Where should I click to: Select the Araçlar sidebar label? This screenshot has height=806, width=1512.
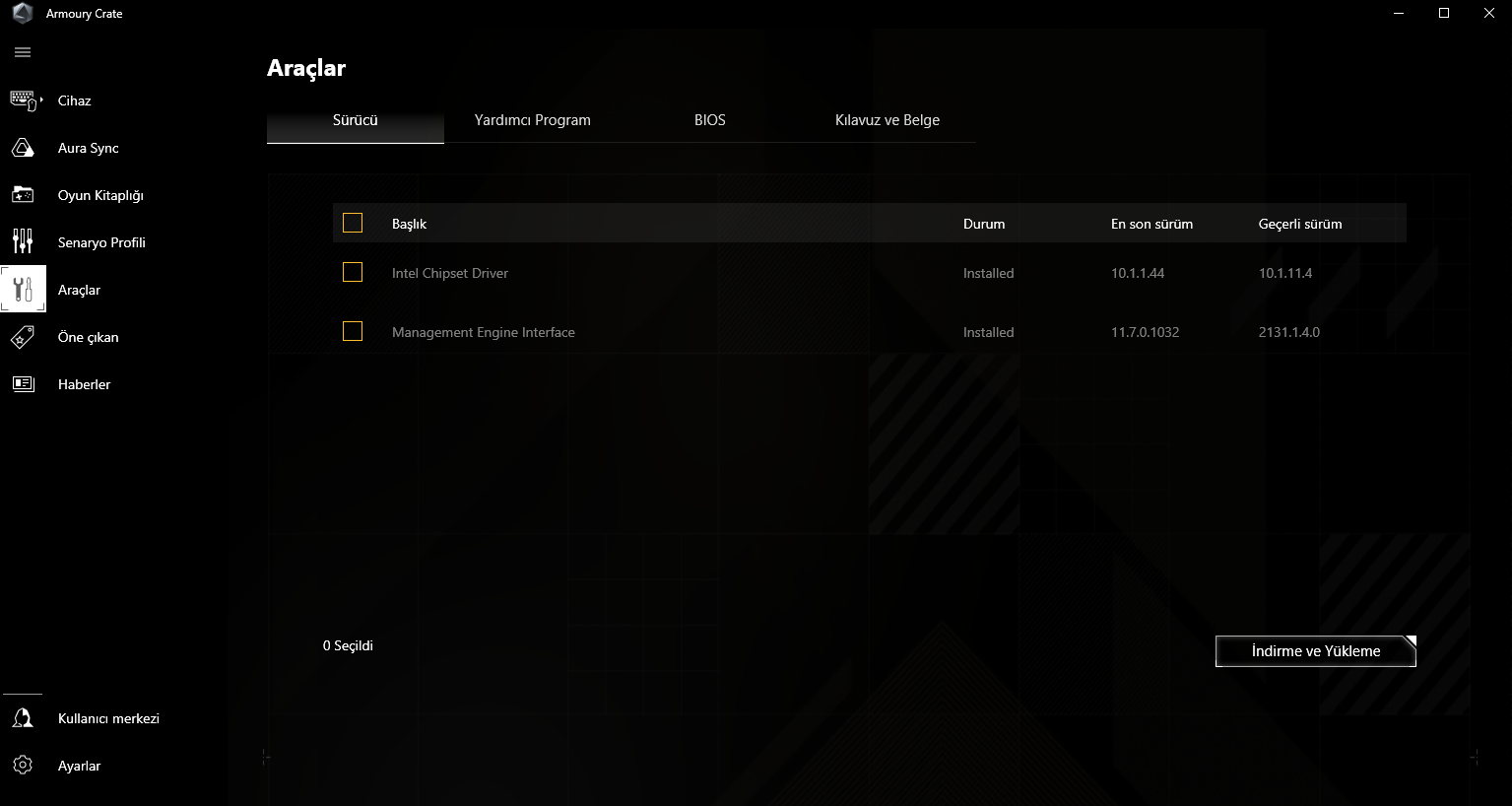[79, 290]
